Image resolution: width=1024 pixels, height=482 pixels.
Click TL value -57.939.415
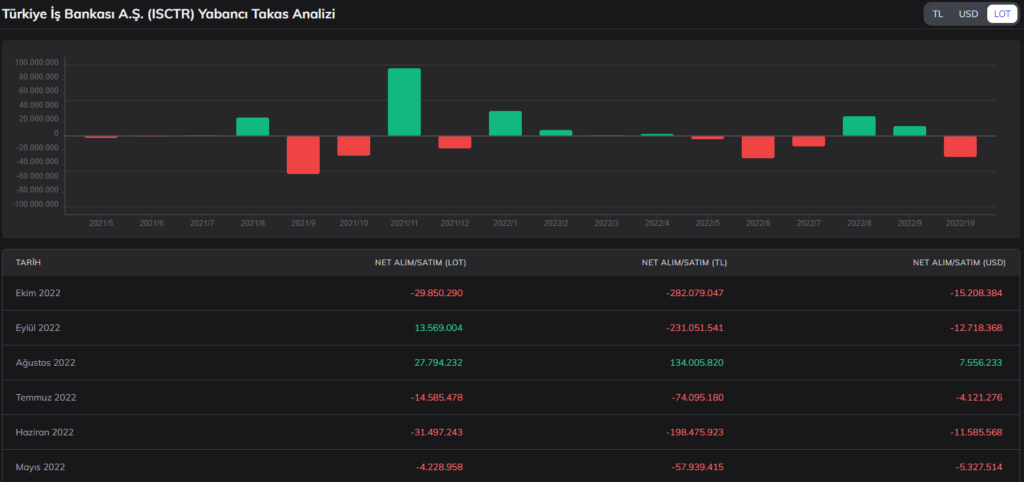tap(697, 467)
